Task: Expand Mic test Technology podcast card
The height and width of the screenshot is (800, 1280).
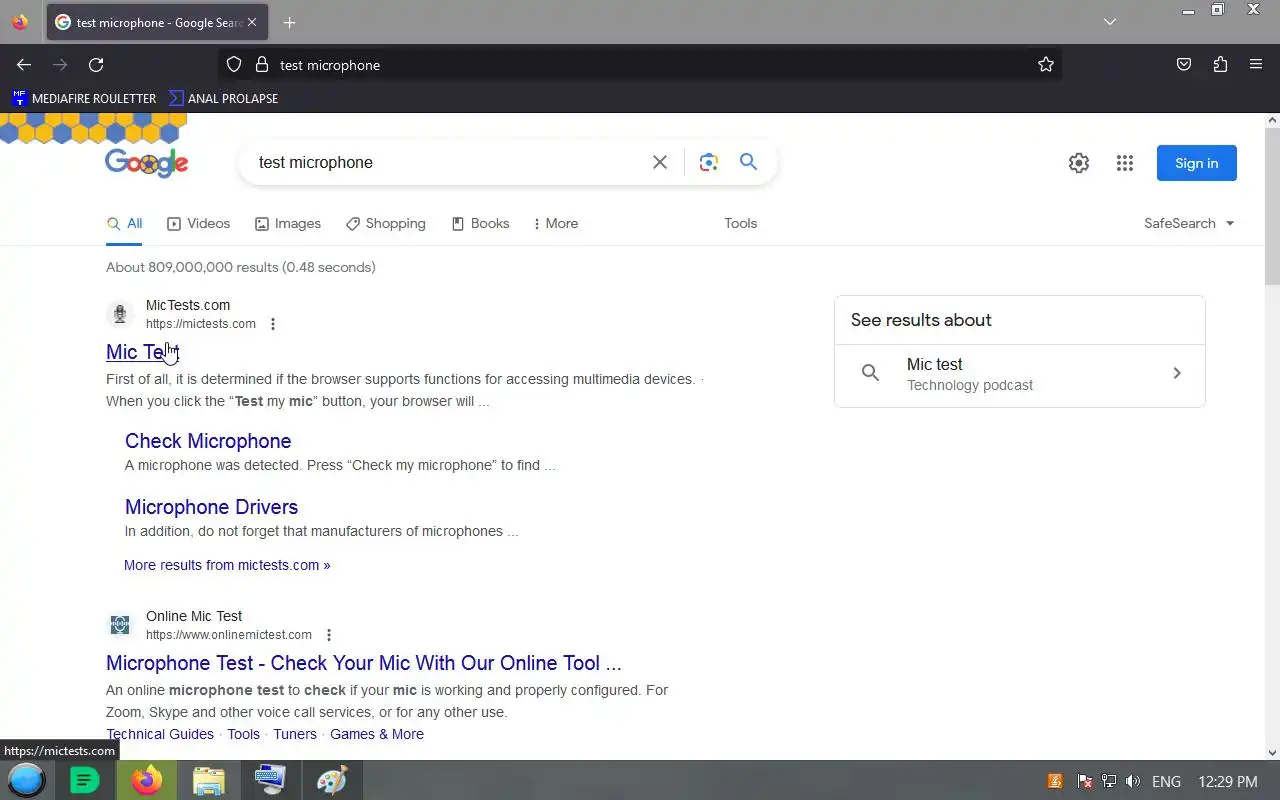Action: [x=1020, y=374]
